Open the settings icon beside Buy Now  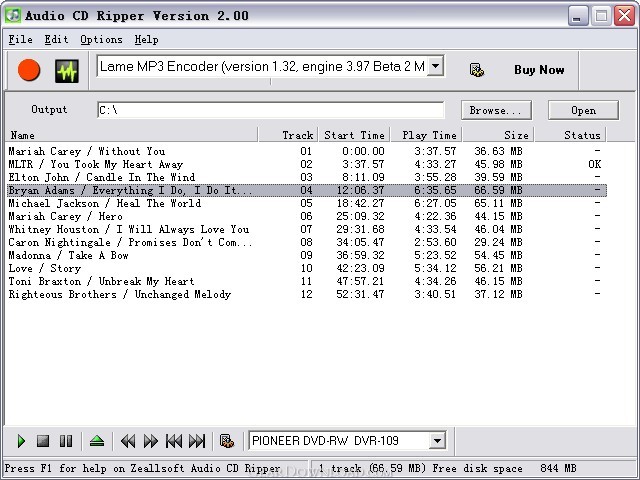point(477,70)
